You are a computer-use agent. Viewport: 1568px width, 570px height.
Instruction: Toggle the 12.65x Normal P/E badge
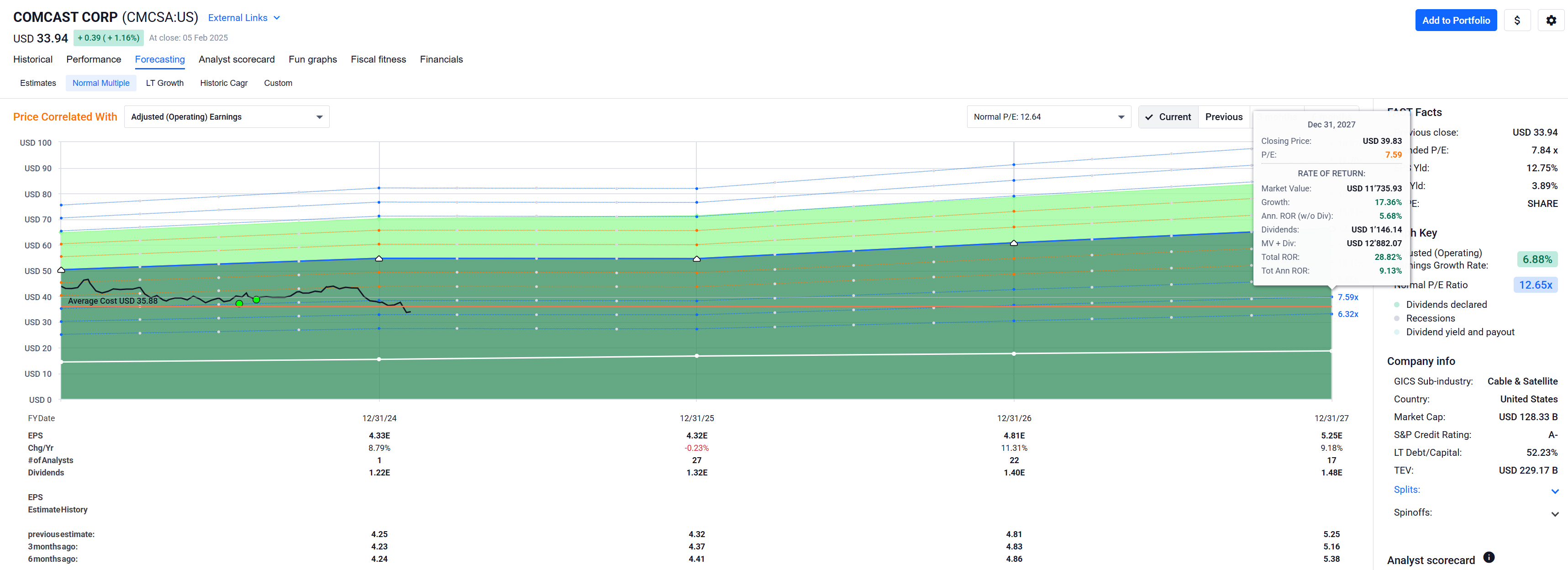1535,285
